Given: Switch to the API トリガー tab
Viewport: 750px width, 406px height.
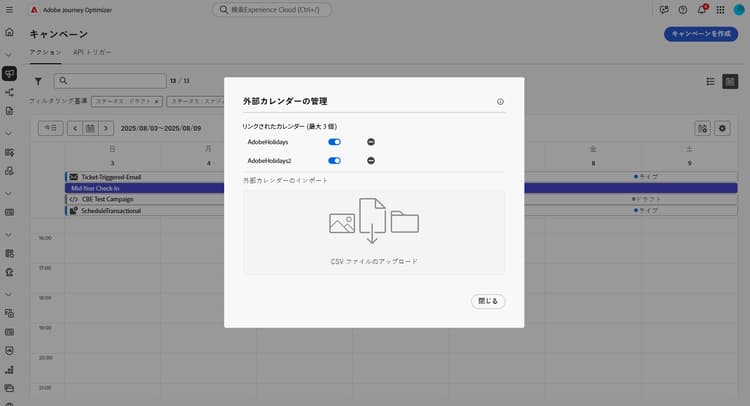Looking at the screenshot, I should tap(92, 52).
